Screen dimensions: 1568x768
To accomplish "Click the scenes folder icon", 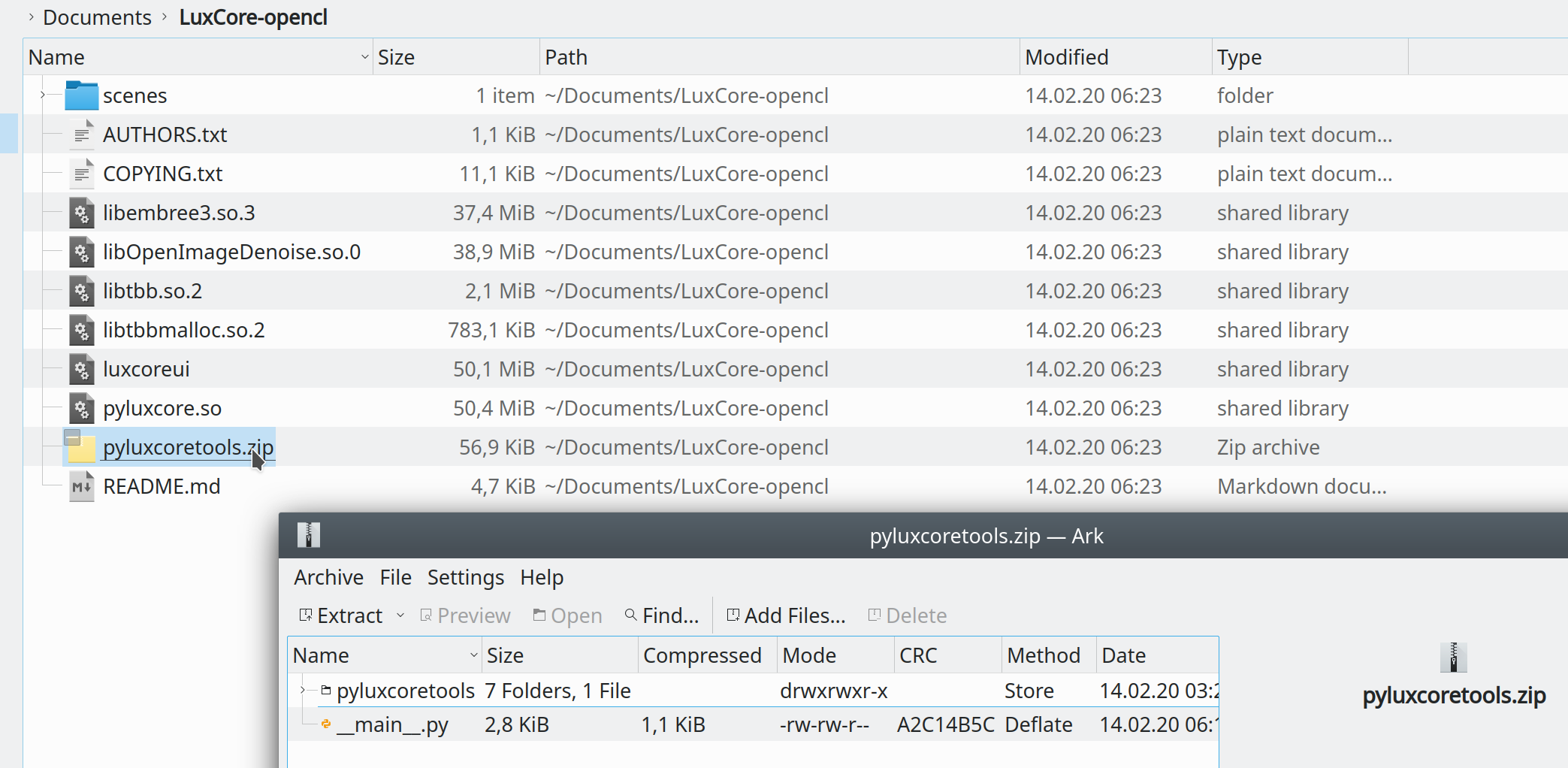I will 81,95.
